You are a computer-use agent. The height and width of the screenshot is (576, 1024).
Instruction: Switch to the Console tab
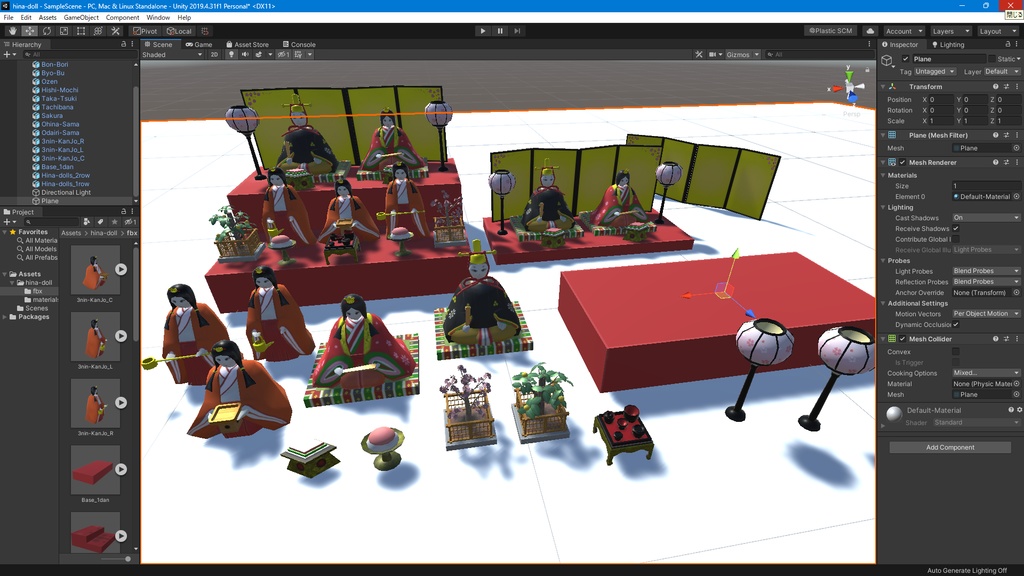pos(299,44)
